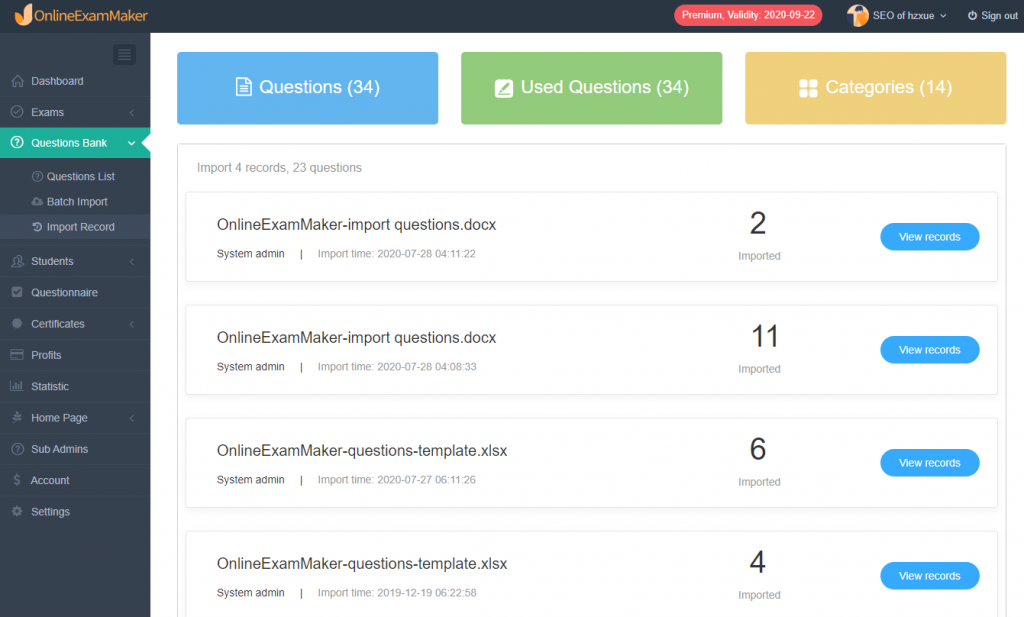Image resolution: width=1024 pixels, height=617 pixels.
Task: Select Questions List in the sidebar
Action: pyautogui.click(x=80, y=176)
